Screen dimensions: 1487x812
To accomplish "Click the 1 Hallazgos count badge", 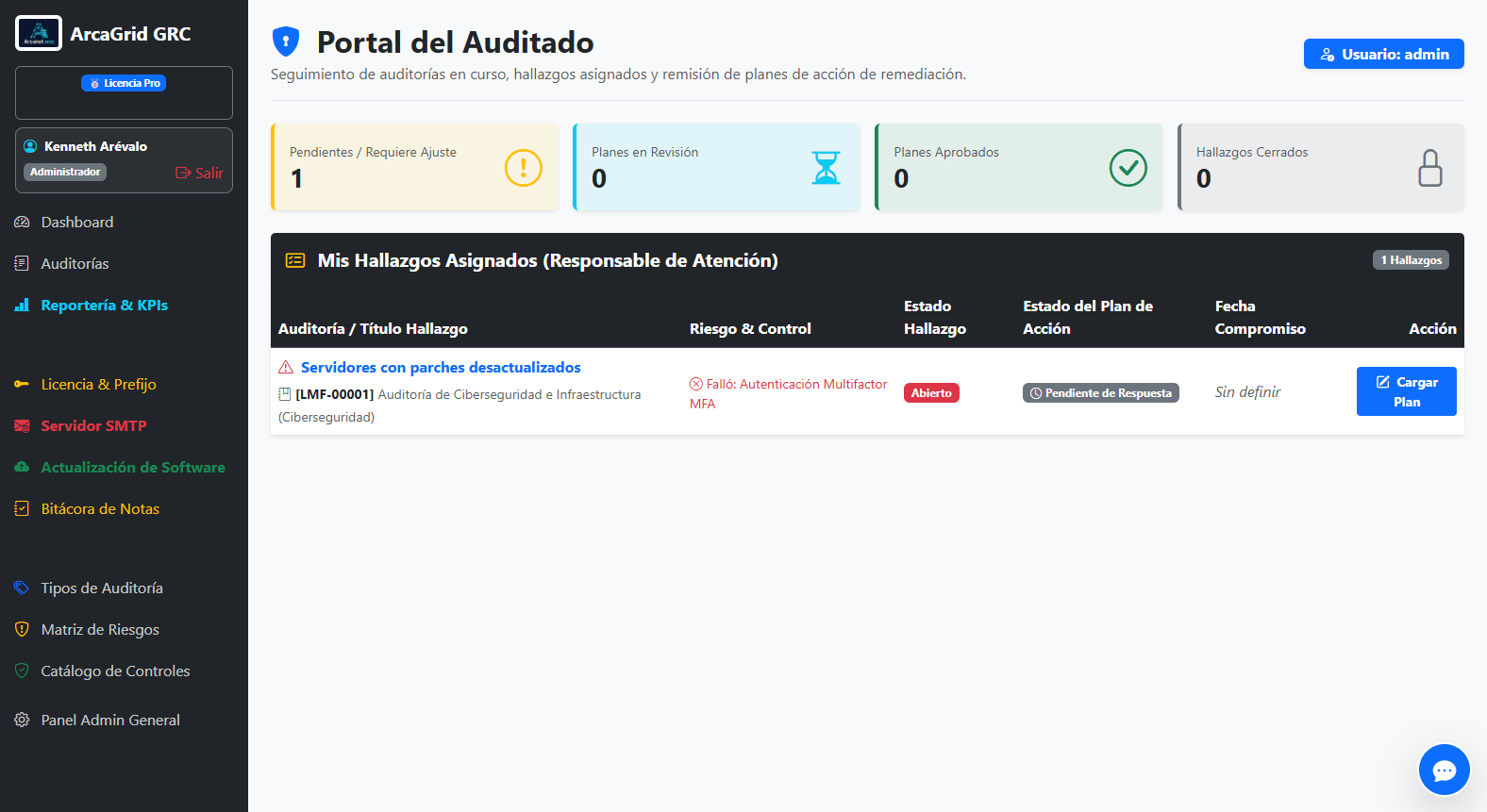I will pyautogui.click(x=1411, y=260).
